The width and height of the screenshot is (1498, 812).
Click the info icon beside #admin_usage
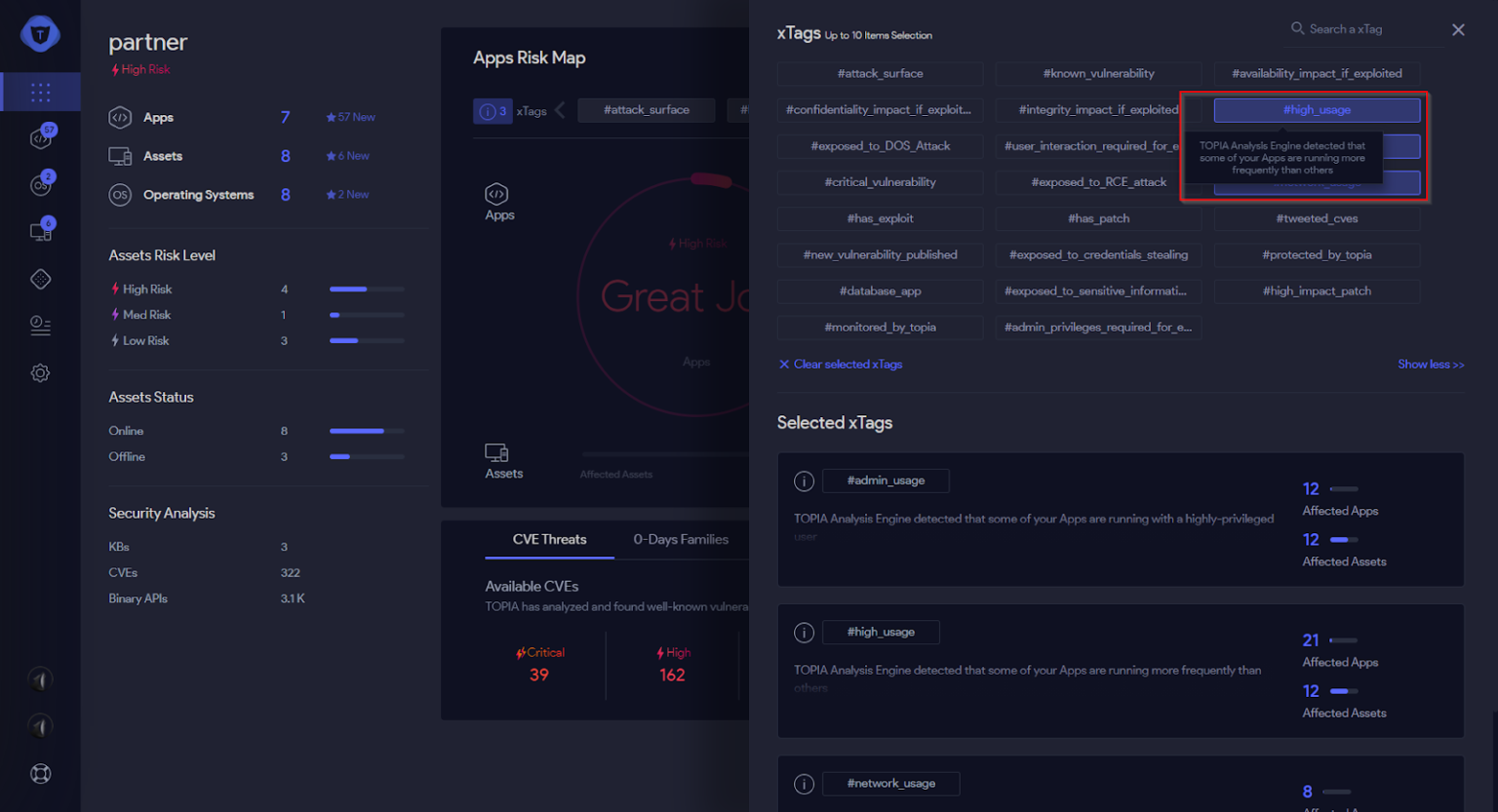[804, 481]
